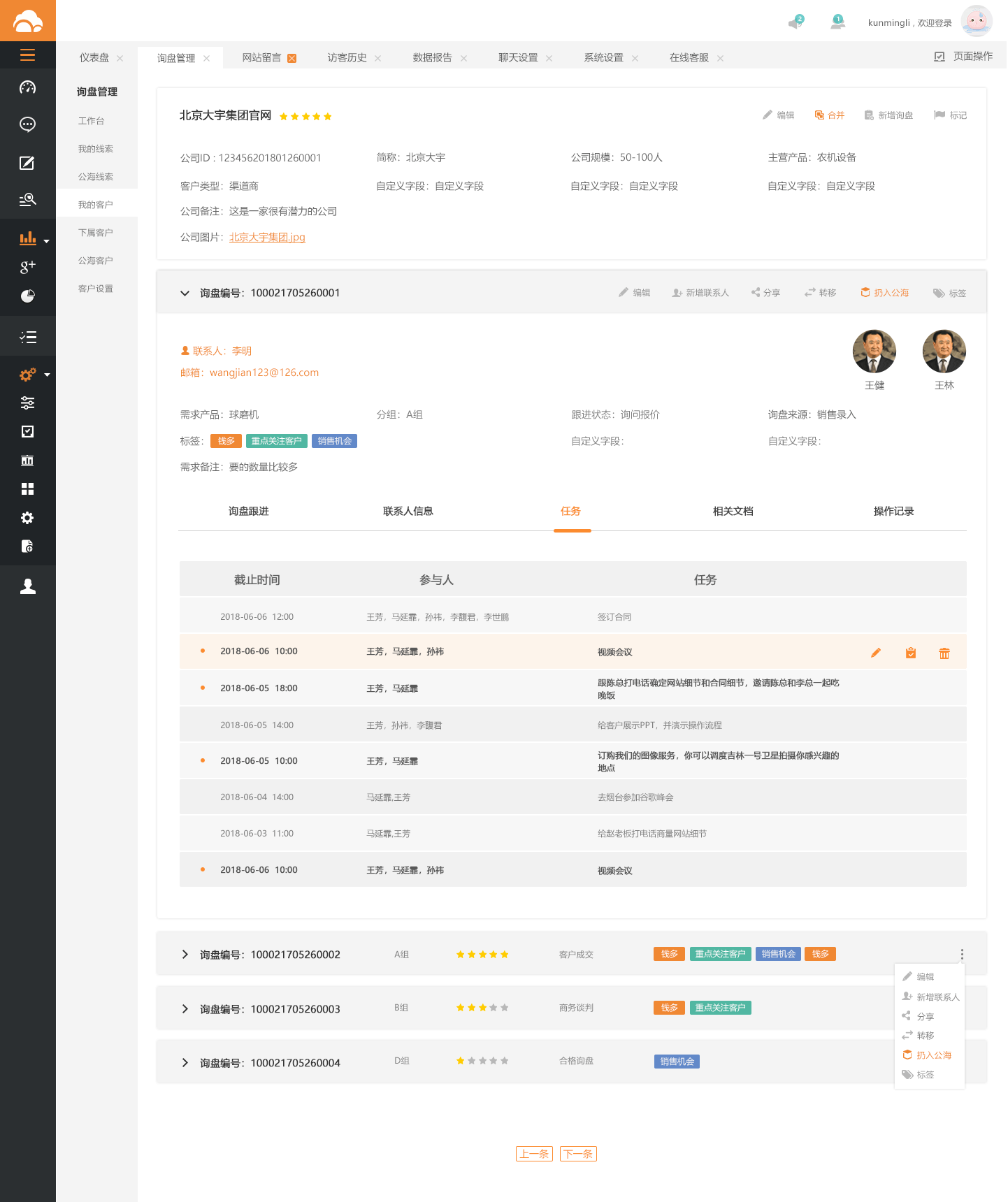Expand inquiry 100021705260003 row

click(x=185, y=1009)
